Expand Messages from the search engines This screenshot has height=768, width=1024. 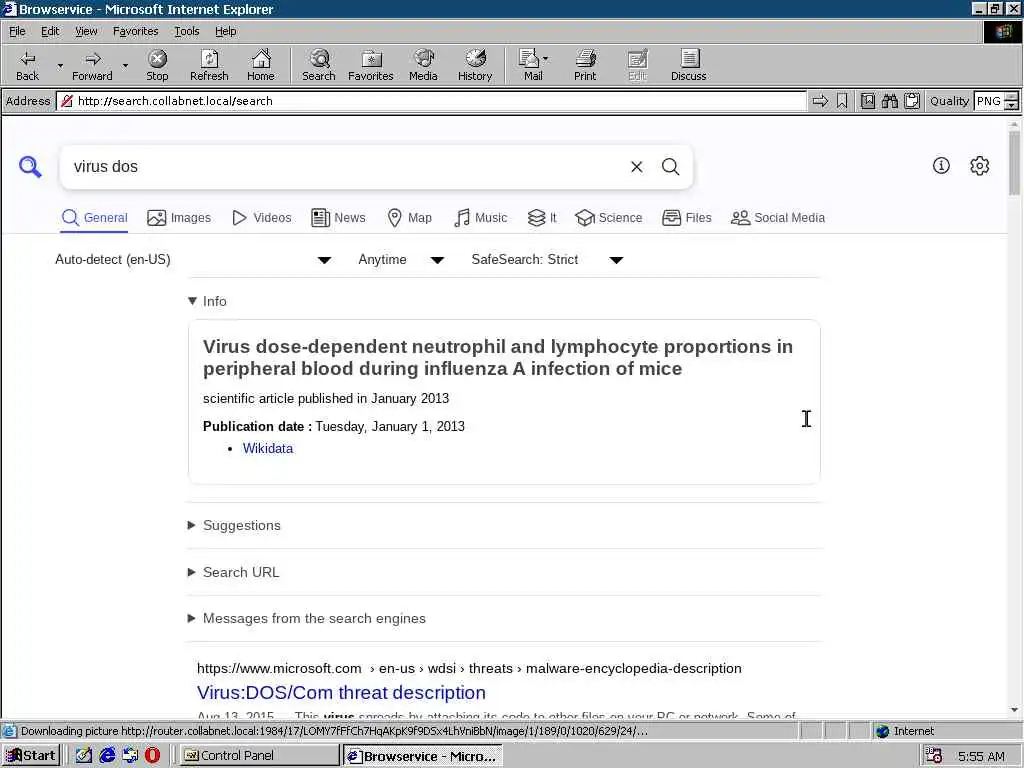point(306,618)
